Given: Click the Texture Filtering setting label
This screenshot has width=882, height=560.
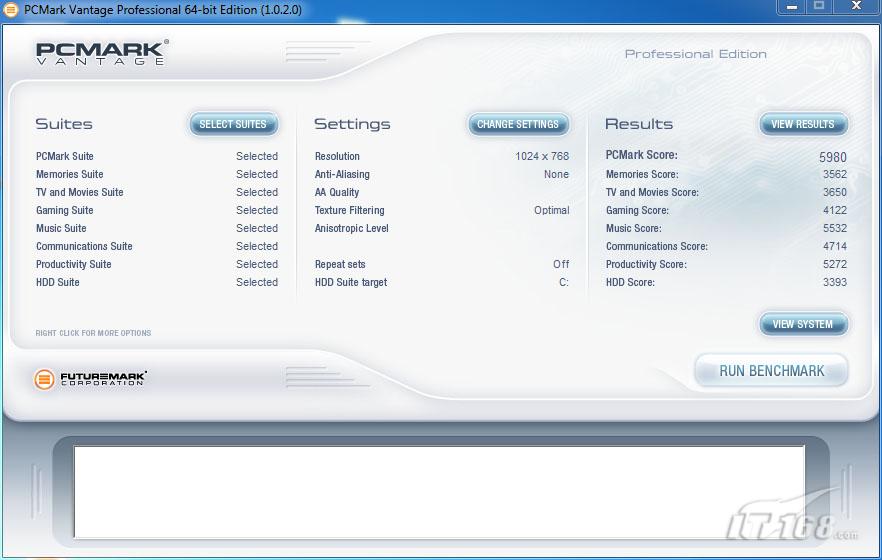Looking at the screenshot, I should (349, 210).
